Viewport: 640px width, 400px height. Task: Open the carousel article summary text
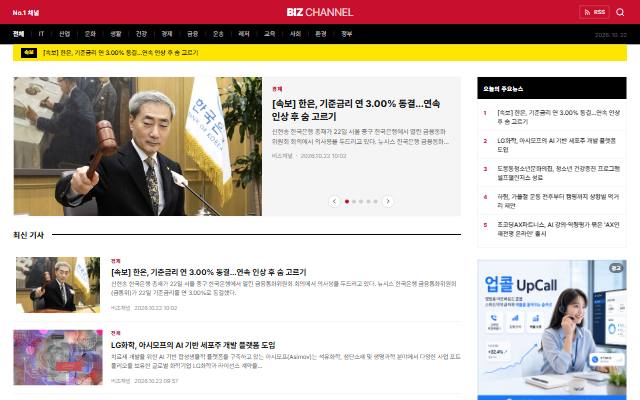click(x=360, y=137)
